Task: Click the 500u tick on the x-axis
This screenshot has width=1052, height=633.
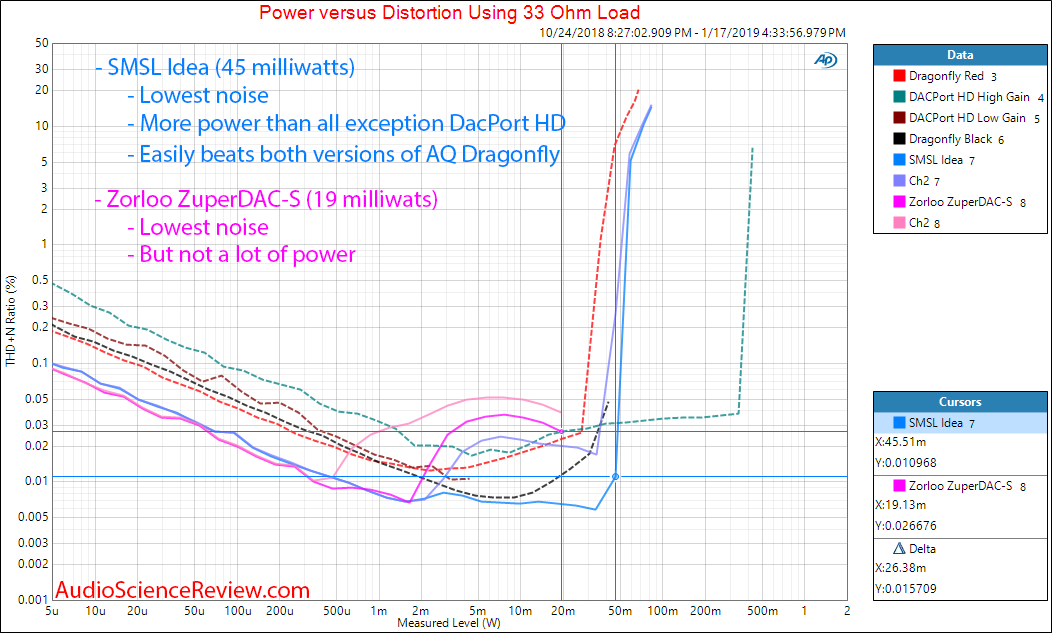Action: pyautogui.click(x=336, y=610)
